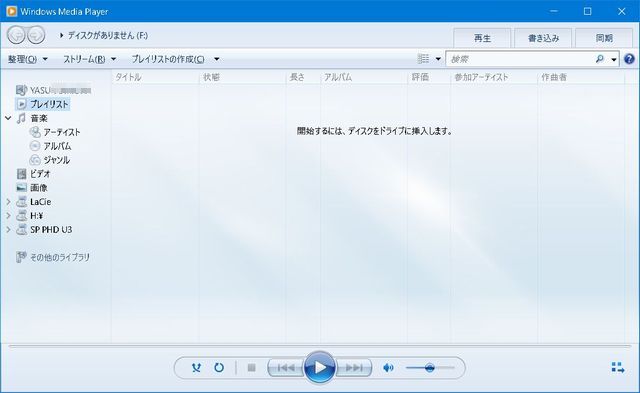Start playback with the Play button
Screen dimensions: 640x393
pos(320,367)
